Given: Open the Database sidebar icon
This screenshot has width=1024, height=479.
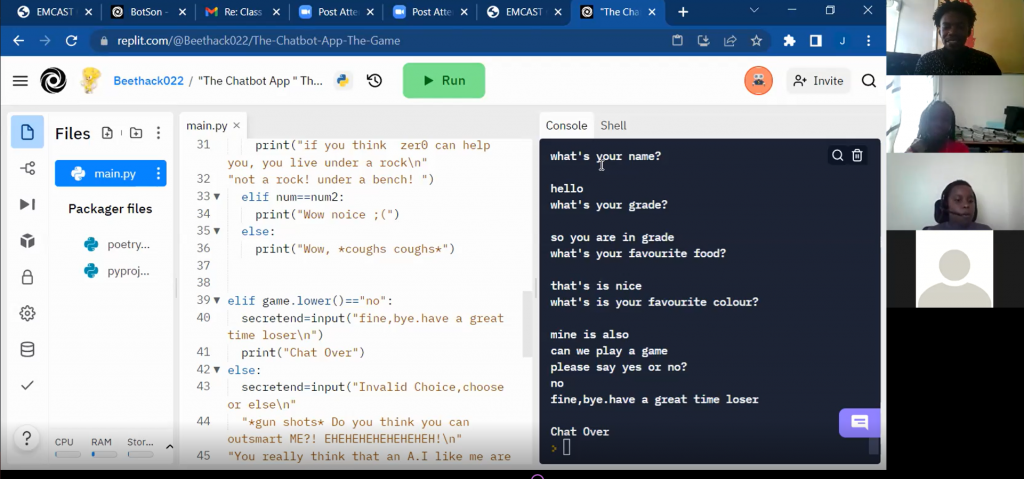Looking at the screenshot, I should (x=27, y=350).
